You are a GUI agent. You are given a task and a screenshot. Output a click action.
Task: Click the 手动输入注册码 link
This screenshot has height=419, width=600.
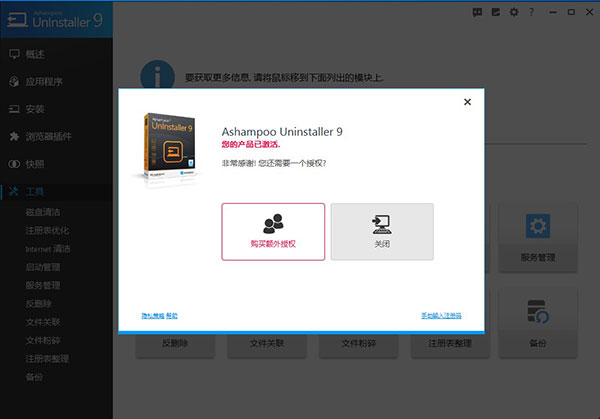pyautogui.click(x=441, y=316)
